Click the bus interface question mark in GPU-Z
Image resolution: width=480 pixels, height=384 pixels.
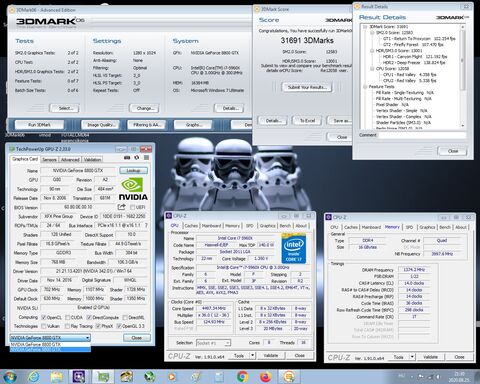tap(146, 225)
